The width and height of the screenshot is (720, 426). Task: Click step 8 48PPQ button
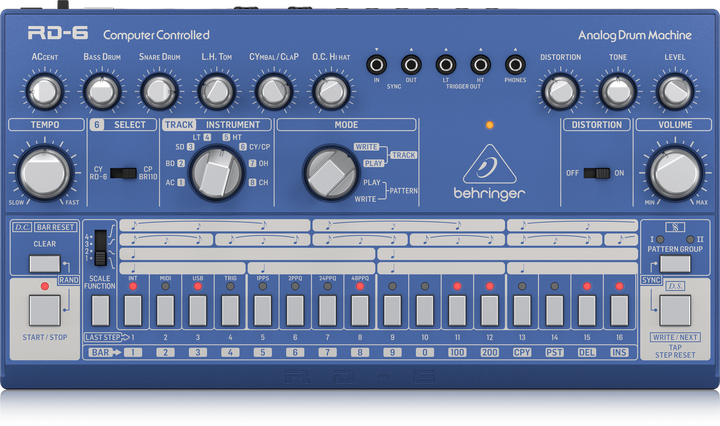click(360, 311)
